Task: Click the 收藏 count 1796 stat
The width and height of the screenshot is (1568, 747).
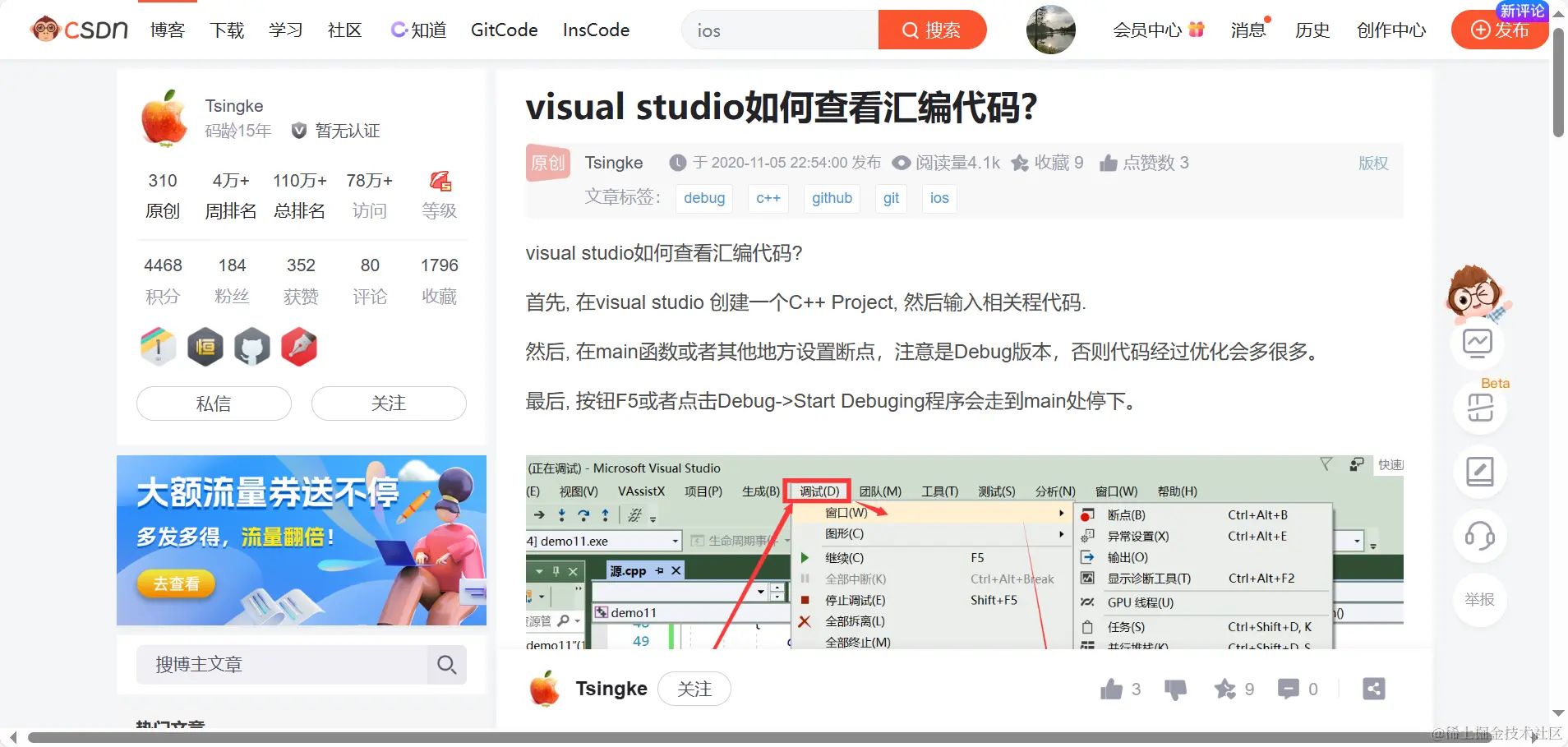Action: tap(440, 280)
